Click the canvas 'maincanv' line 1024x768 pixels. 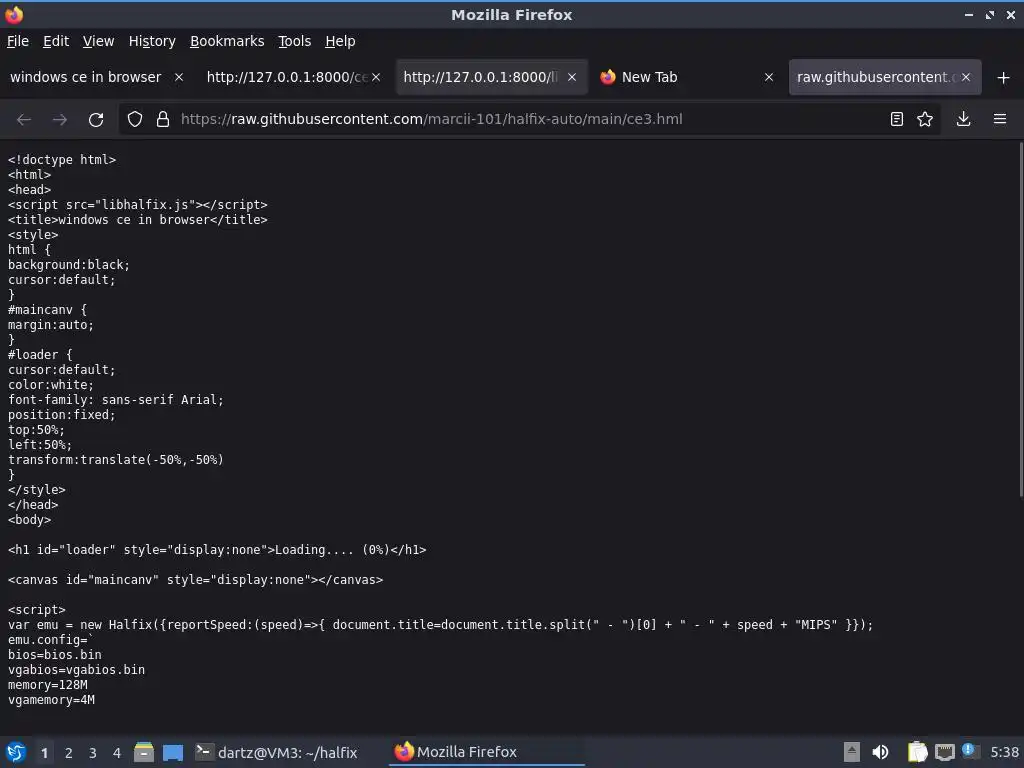[195, 580]
